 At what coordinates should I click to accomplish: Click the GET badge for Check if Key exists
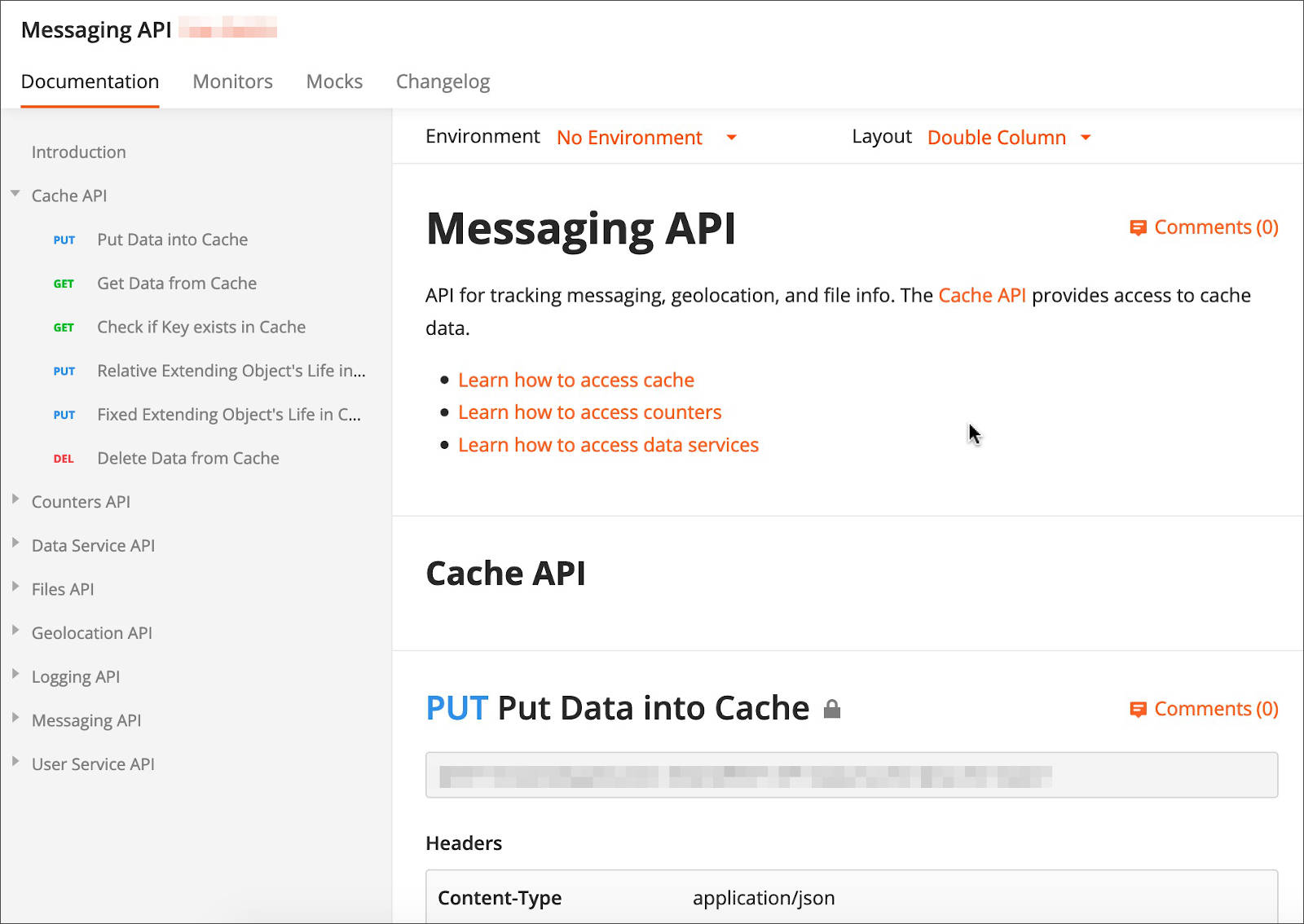tap(64, 327)
